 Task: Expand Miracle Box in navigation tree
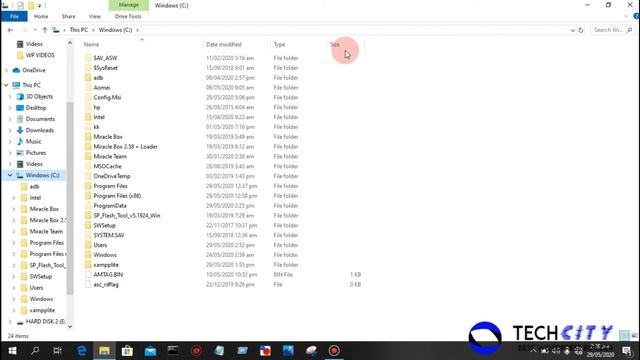[x=14, y=209]
